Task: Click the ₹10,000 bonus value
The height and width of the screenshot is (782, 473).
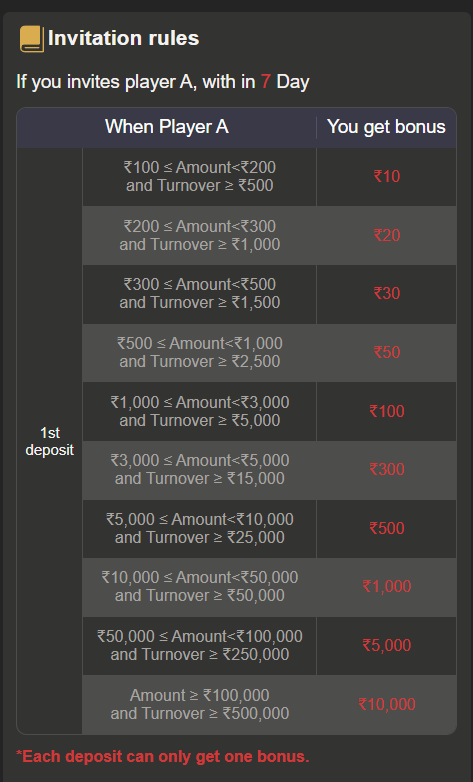Action: pyautogui.click(x=387, y=704)
